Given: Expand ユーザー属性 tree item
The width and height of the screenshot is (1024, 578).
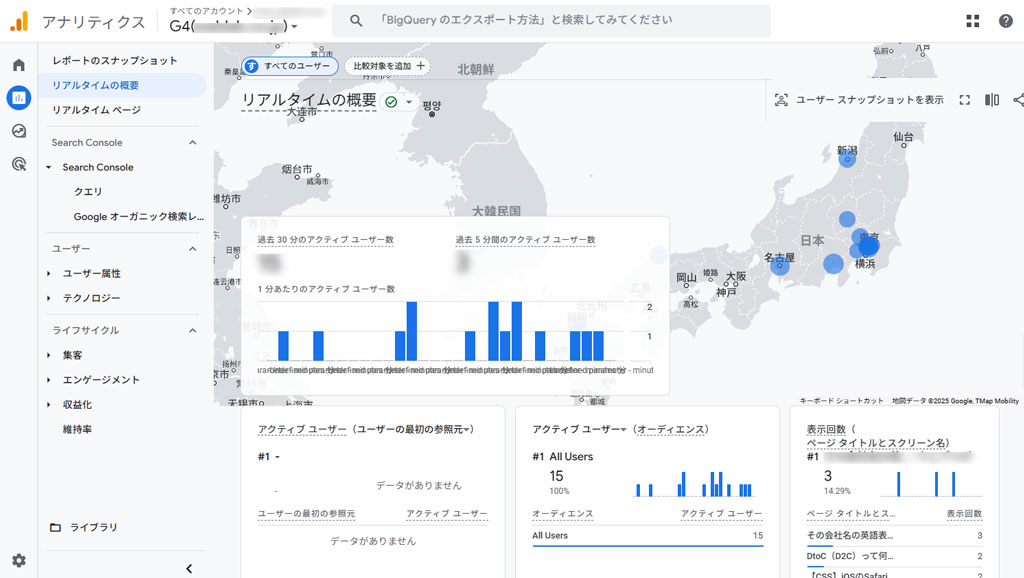Looking at the screenshot, I should (49, 274).
